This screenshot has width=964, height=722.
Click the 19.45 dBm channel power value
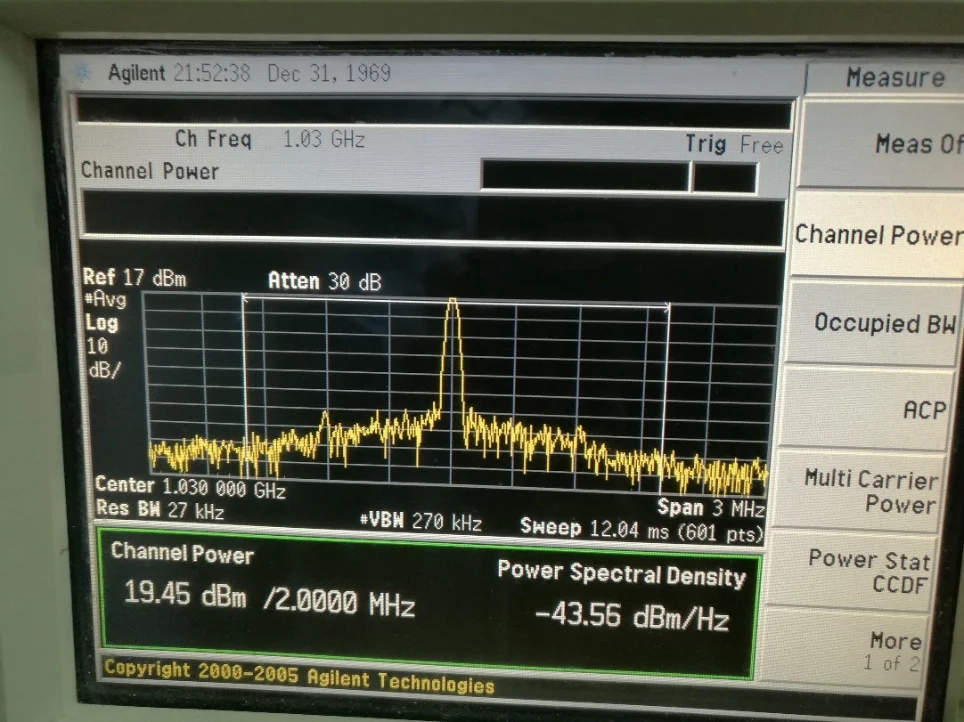pos(185,594)
